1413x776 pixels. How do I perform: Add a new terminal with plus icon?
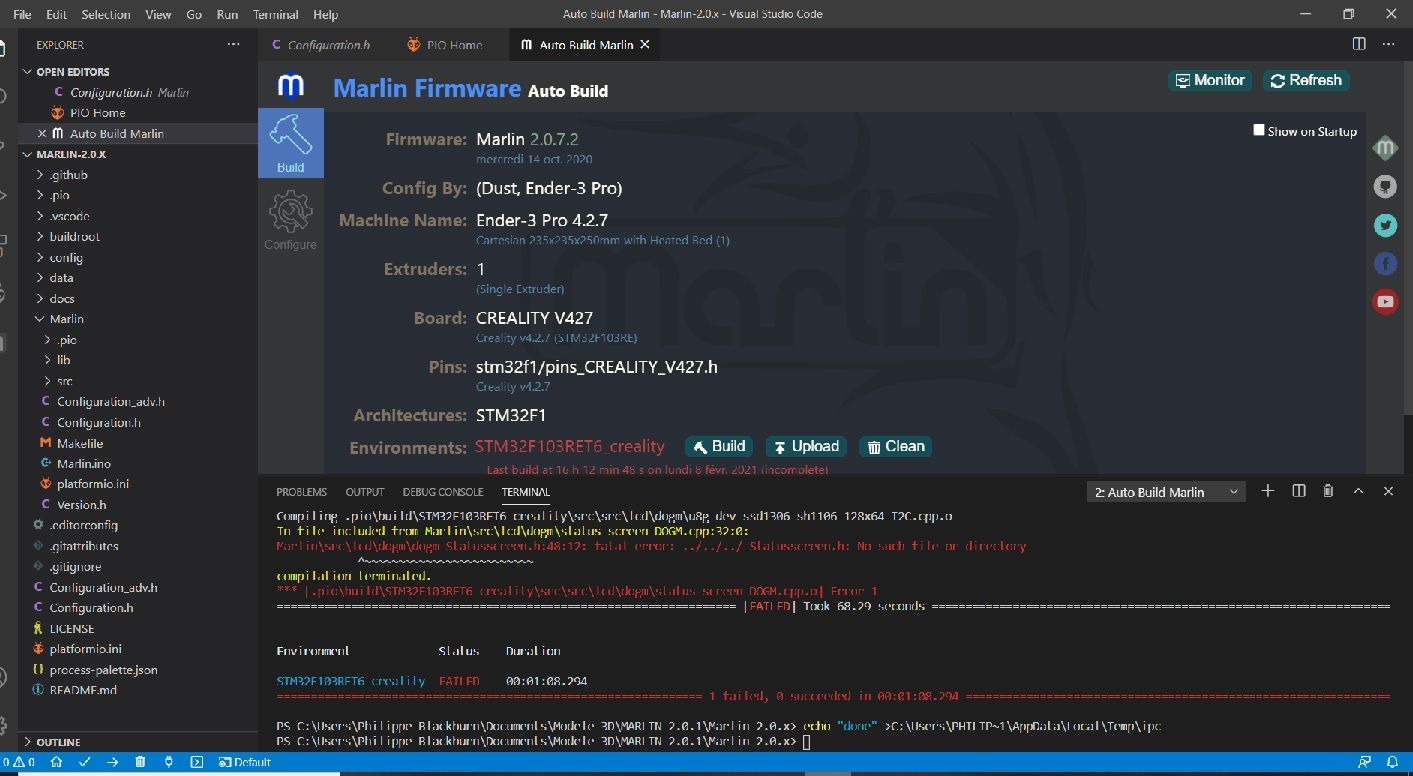[1268, 491]
